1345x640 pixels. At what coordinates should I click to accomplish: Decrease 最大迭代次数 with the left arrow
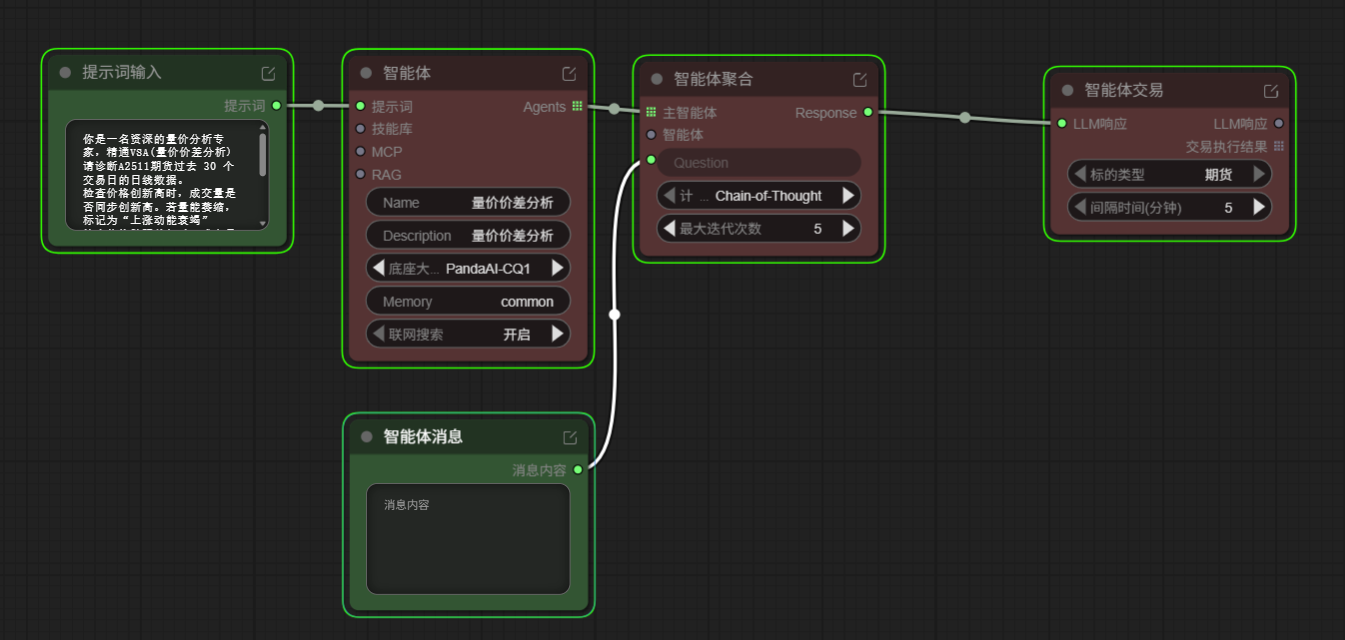click(x=668, y=228)
